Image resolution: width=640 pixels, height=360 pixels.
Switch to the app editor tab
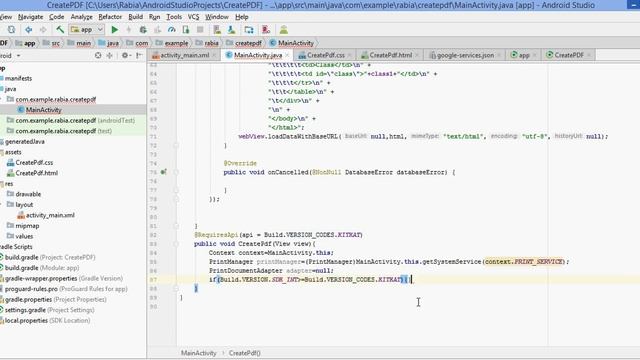524,55
